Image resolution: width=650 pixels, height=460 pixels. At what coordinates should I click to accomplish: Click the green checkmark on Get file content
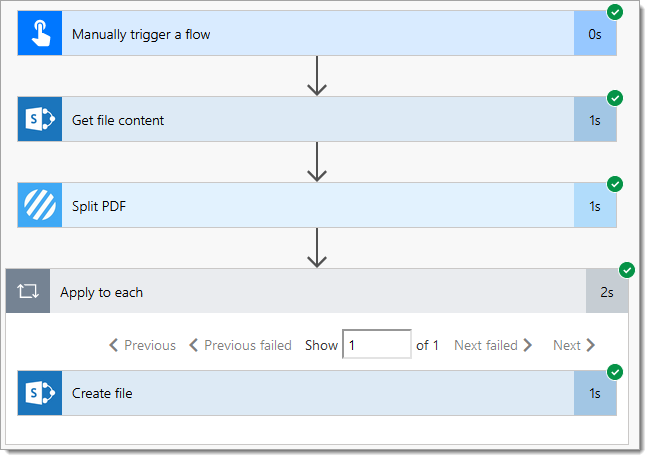[615, 98]
